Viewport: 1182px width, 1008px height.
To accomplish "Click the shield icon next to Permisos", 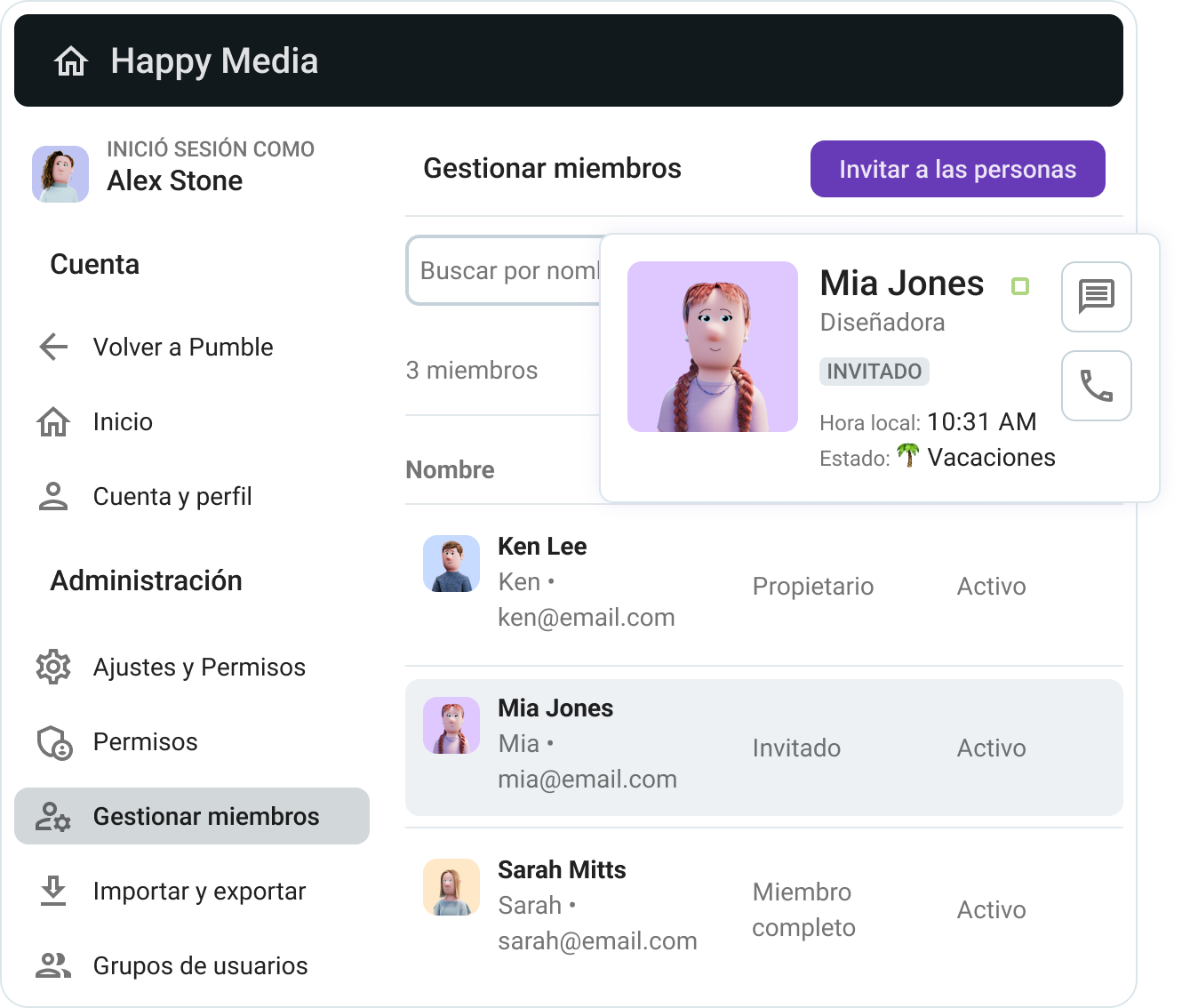I will (53, 741).
